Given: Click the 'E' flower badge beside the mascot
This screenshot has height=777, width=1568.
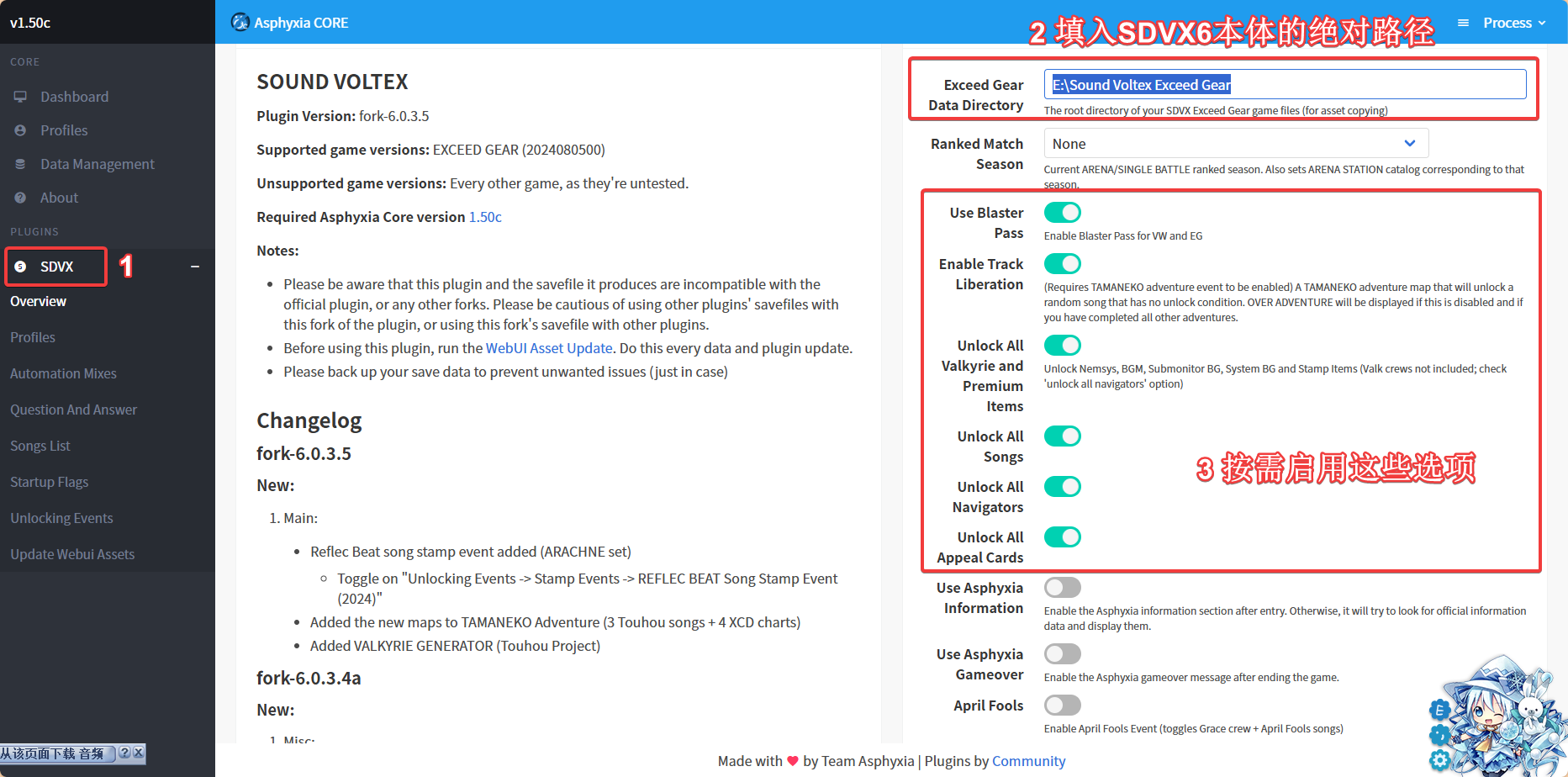Looking at the screenshot, I should 1439,711.
